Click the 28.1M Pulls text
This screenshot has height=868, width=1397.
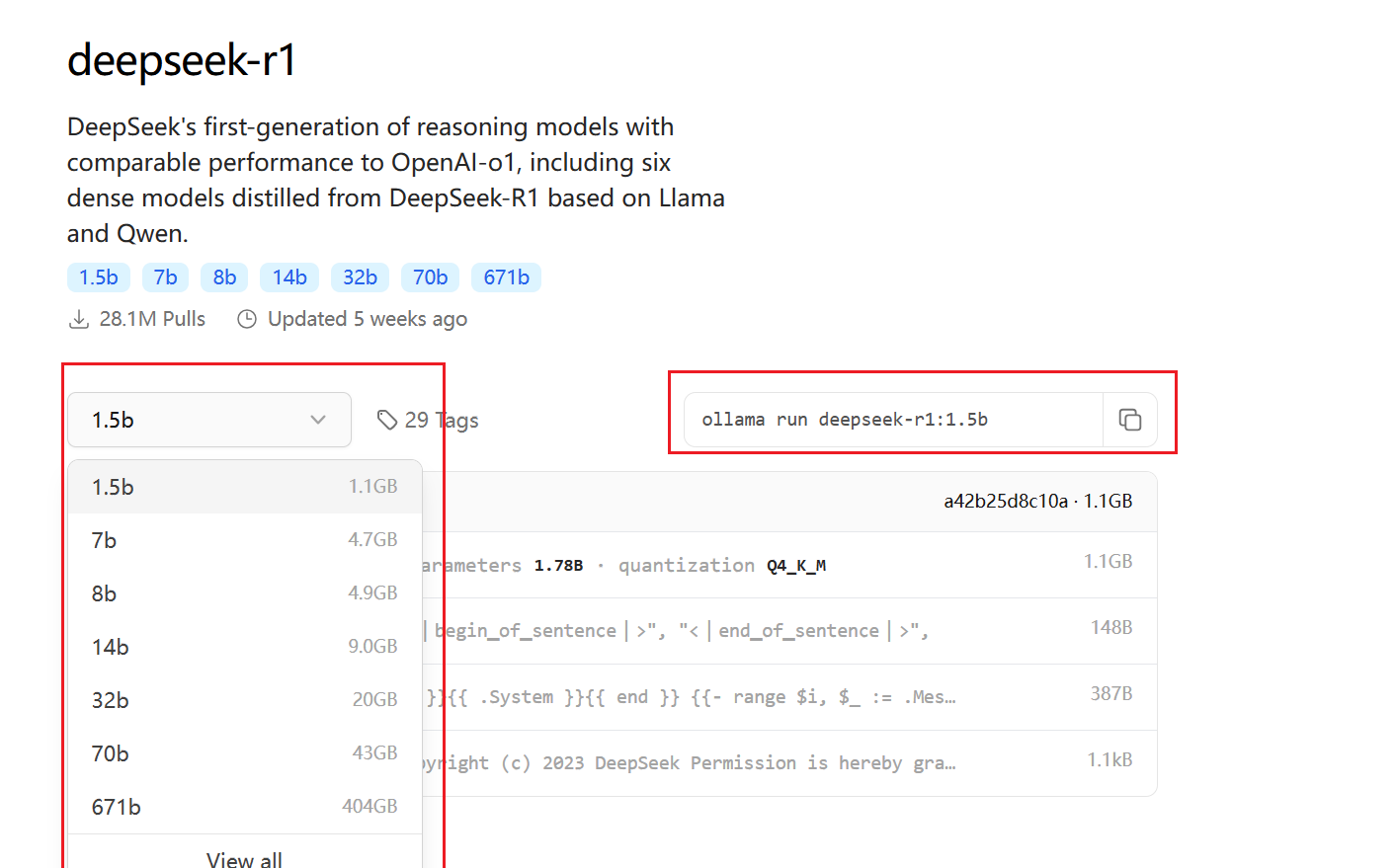[152, 320]
